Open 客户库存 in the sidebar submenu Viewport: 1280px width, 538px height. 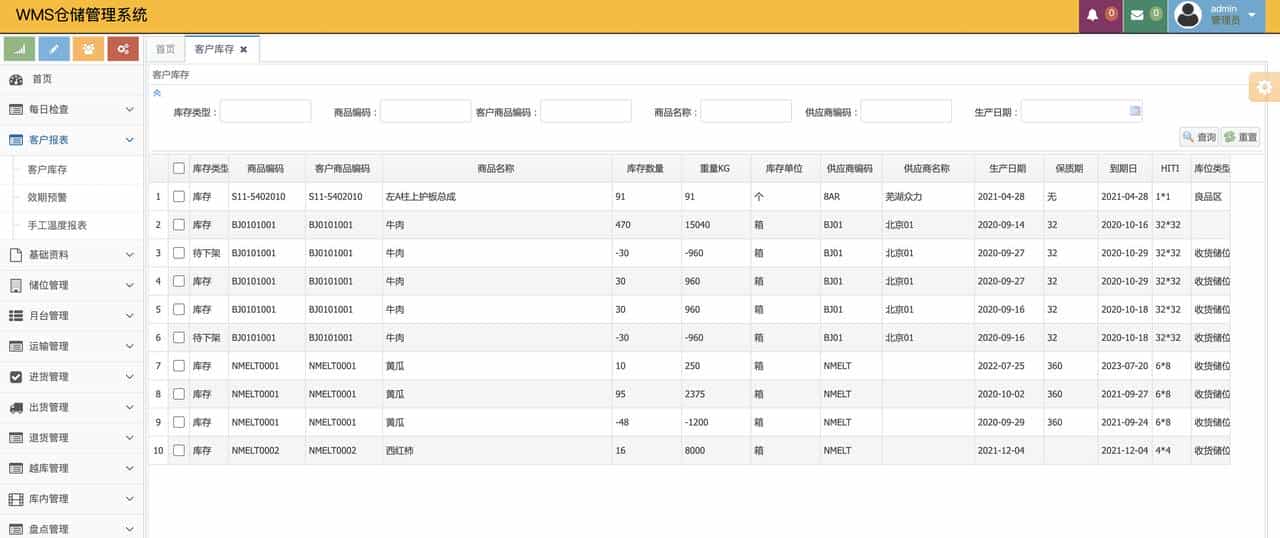point(48,170)
